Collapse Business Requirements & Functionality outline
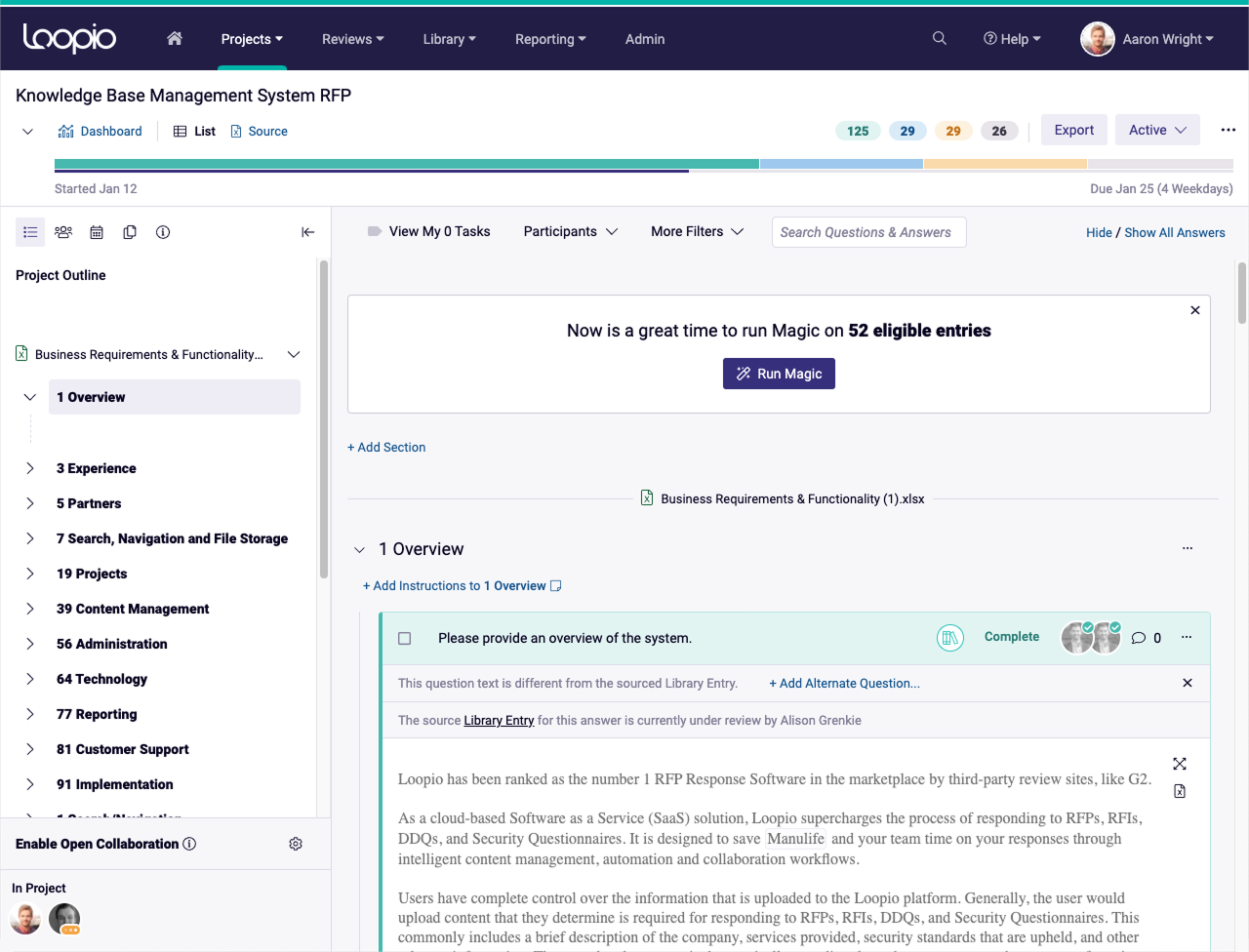The width and height of the screenshot is (1249, 952). click(294, 354)
